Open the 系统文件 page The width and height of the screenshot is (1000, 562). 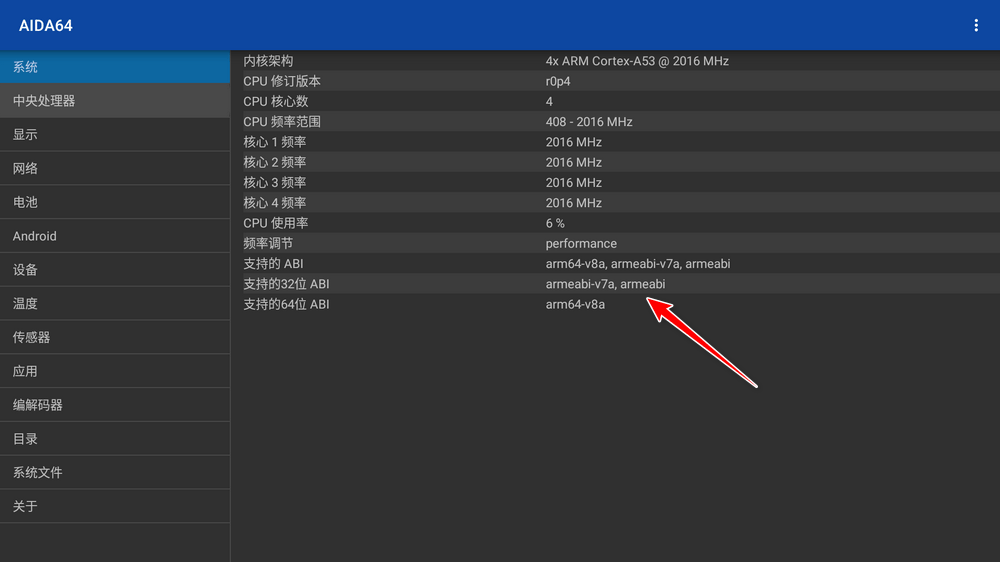click(115, 473)
